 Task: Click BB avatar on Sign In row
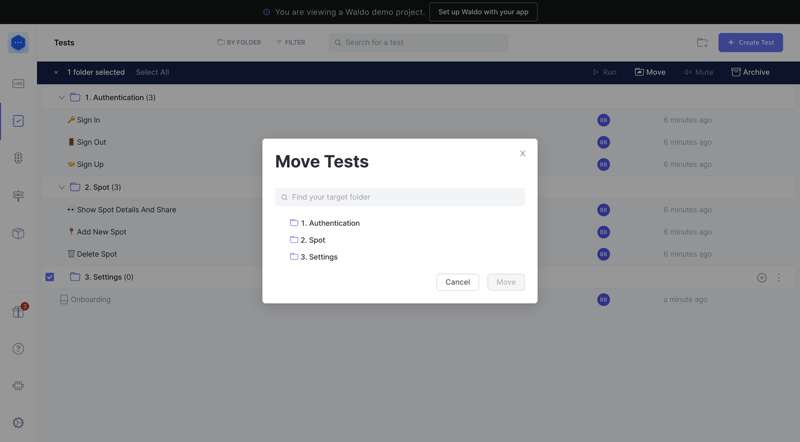[604, 120]
